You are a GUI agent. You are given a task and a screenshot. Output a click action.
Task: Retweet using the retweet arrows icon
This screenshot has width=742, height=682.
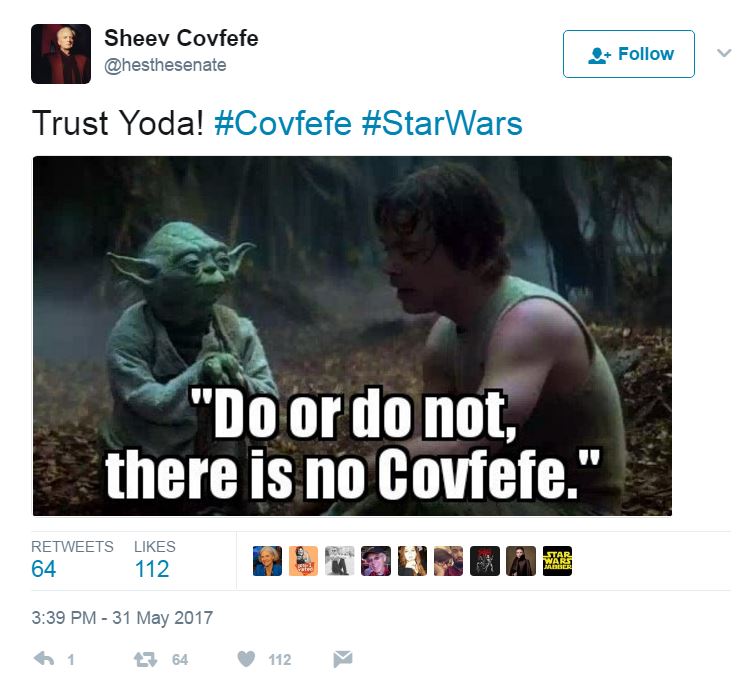pyautogui.click(x=145, y=659)
